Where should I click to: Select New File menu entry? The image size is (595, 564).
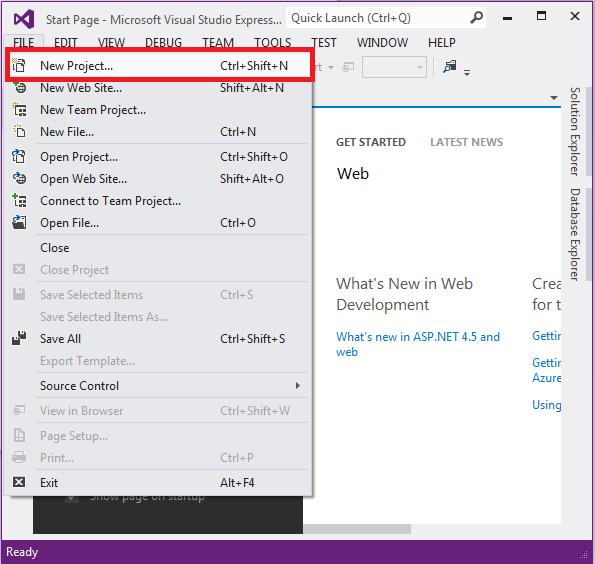[159, 132]
